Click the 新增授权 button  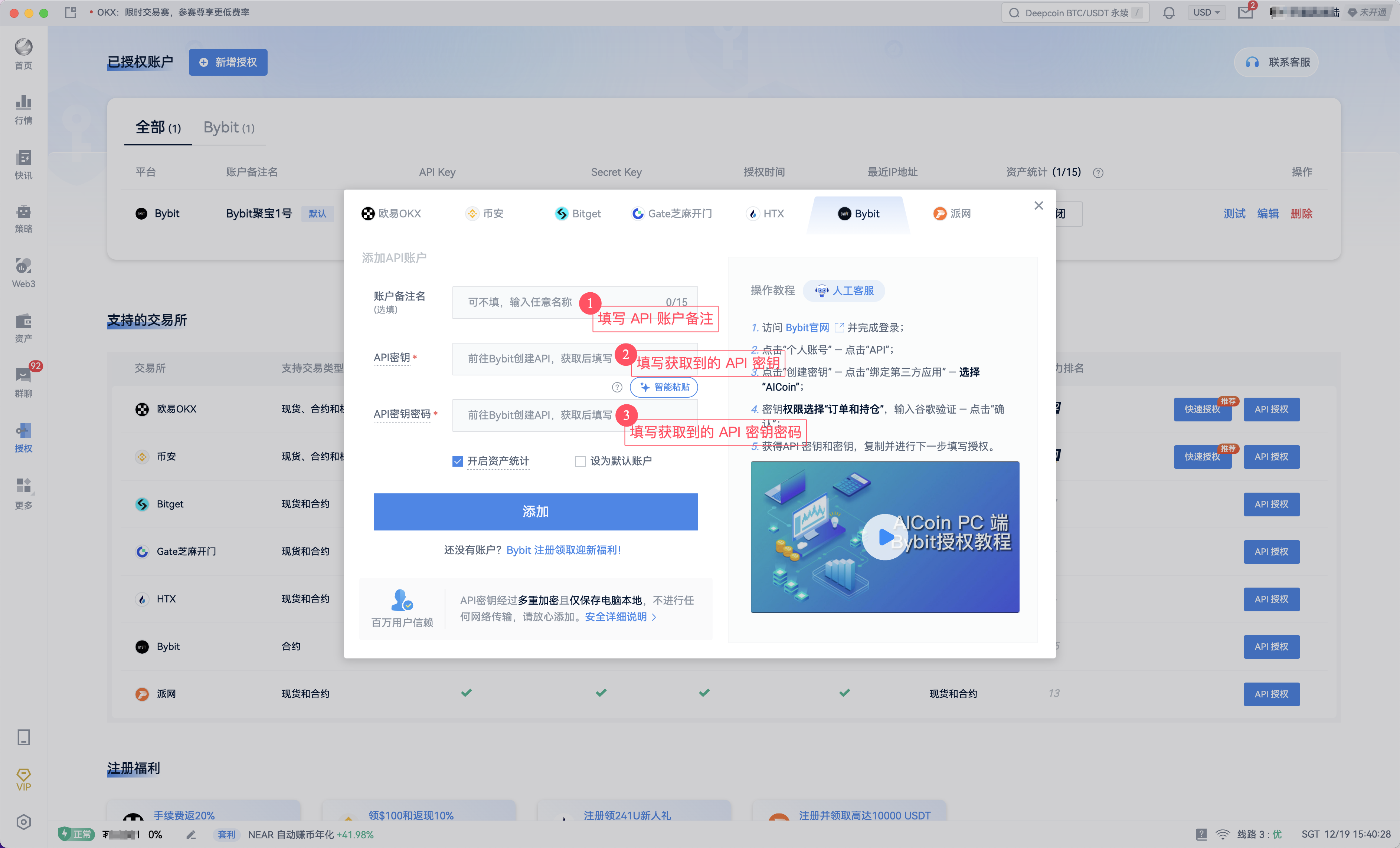click(x=228, y=62)
